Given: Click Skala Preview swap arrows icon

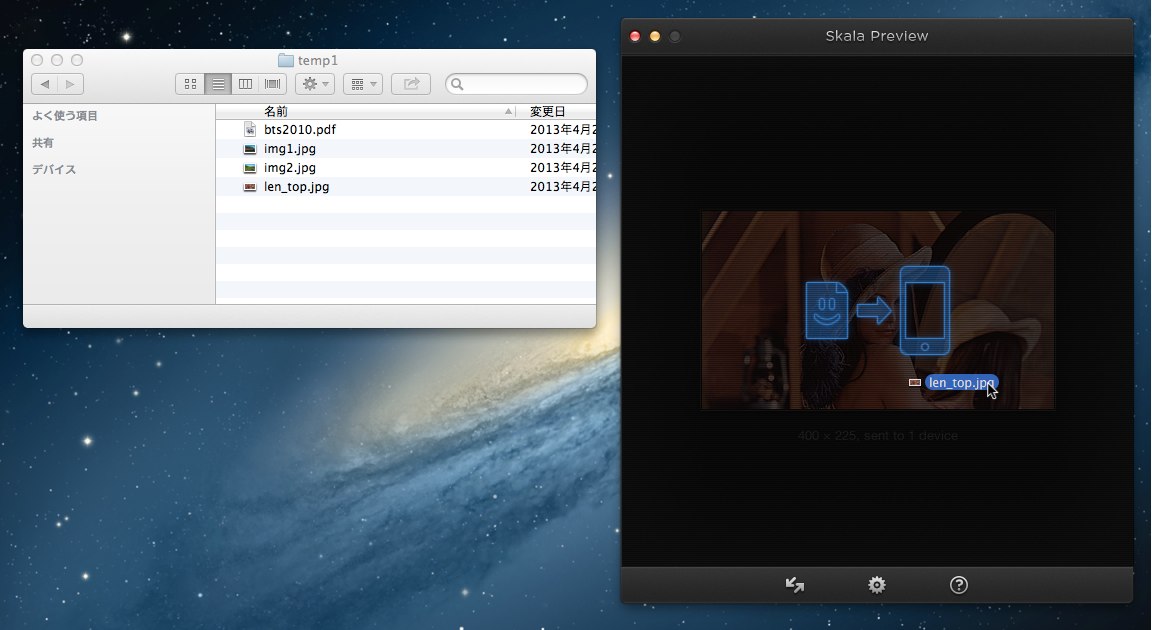Looking at the screenshot, I should 795,585.
